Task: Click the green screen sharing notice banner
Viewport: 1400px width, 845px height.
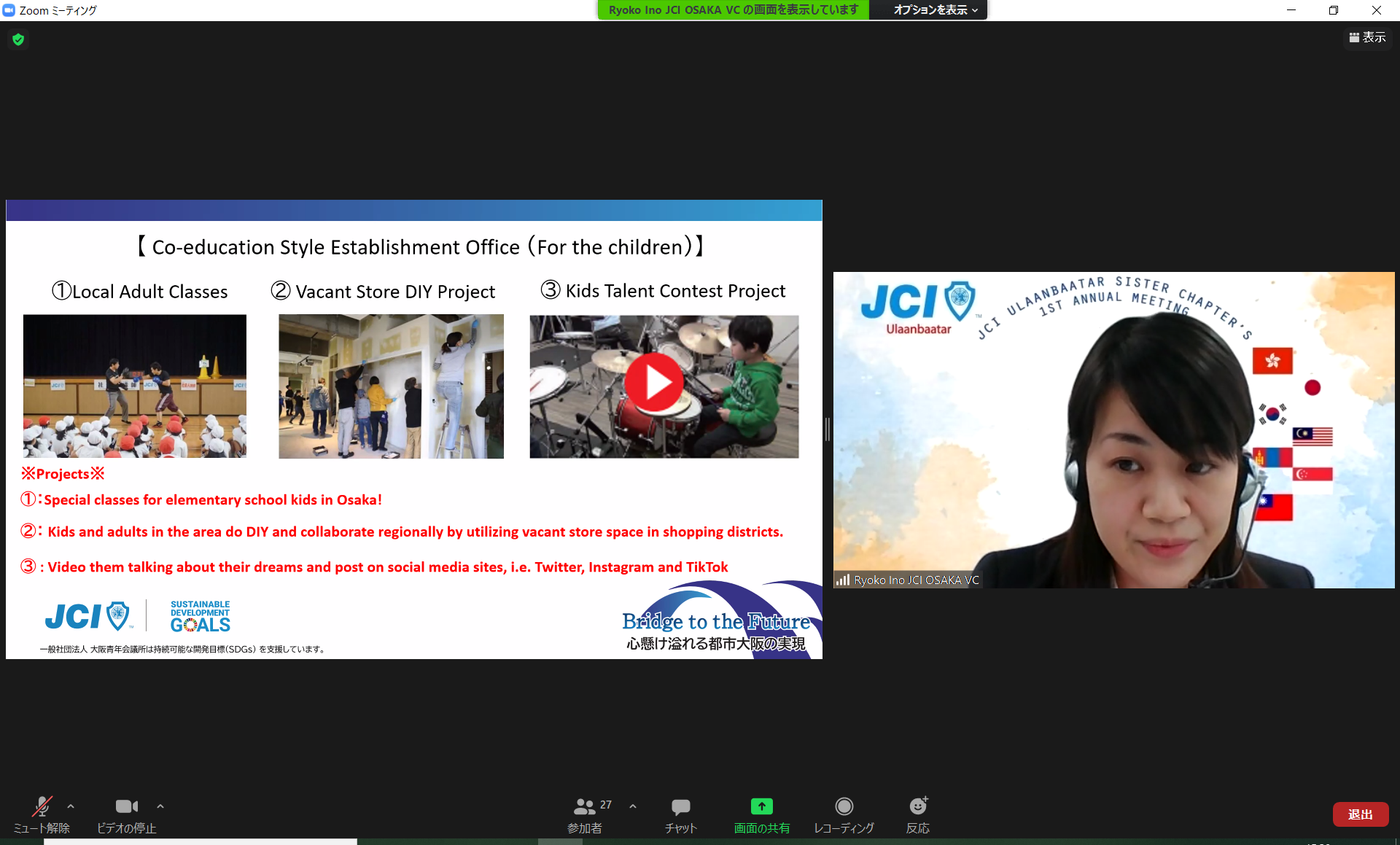Action: [x=733, y=10]
